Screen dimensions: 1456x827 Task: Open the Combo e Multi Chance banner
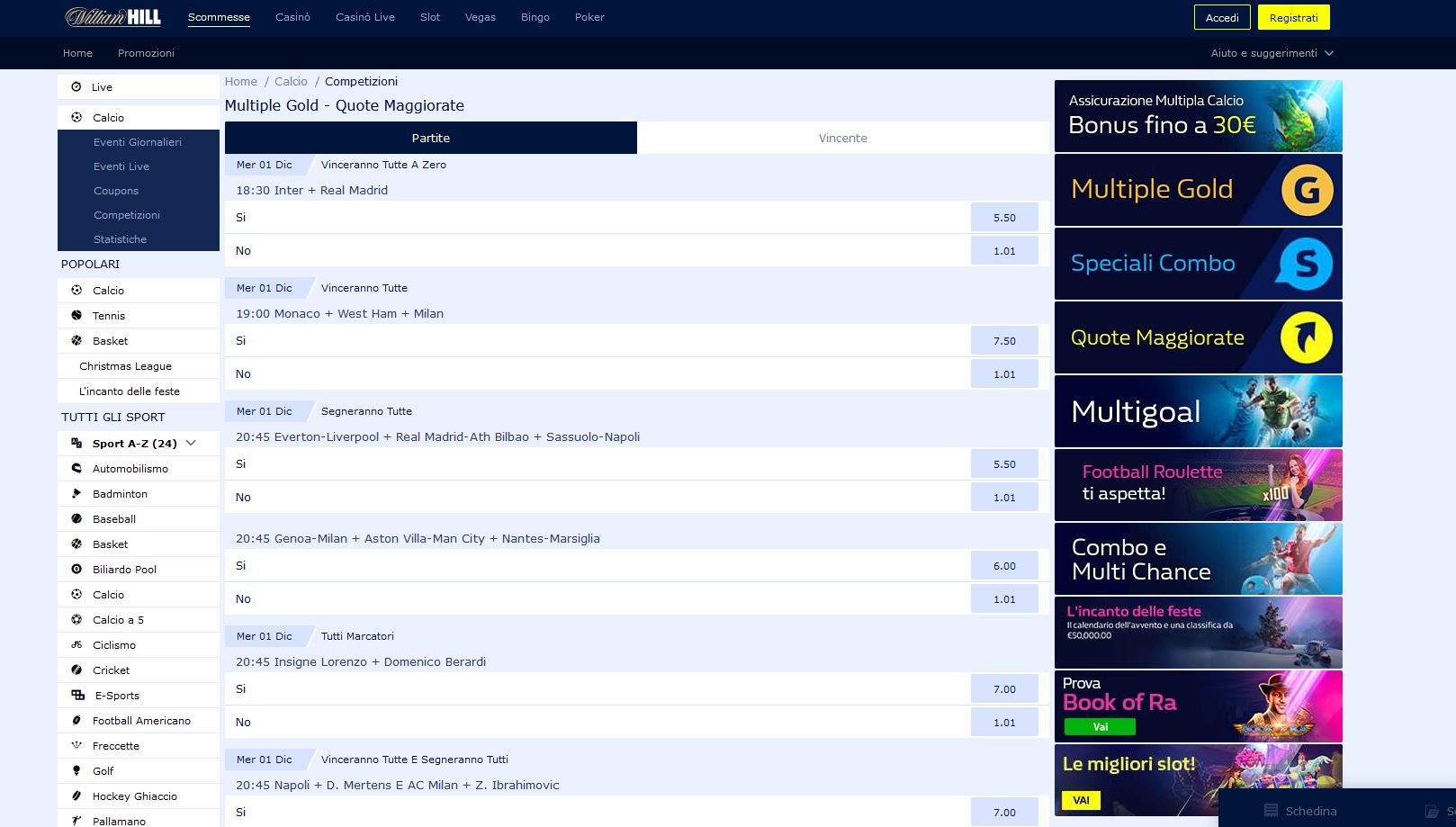tap(1198, 559)
